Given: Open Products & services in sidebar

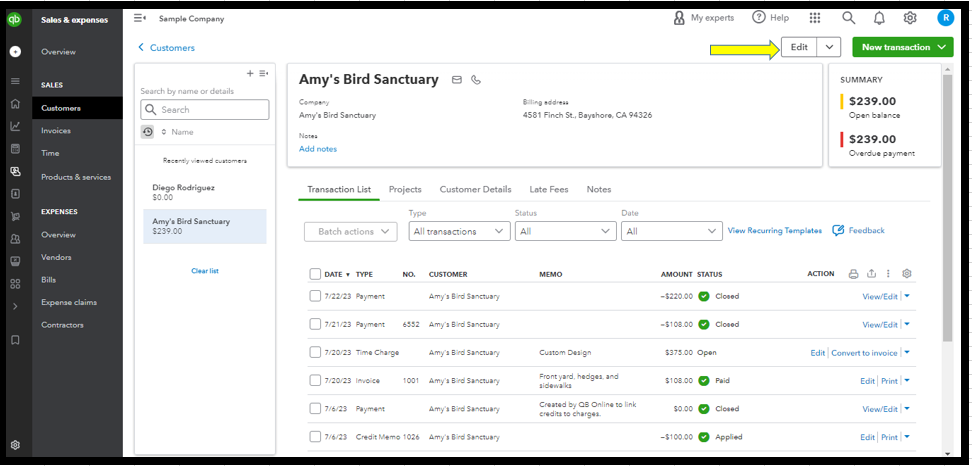Looking at the screenshot, I should (x=77, y=177).
